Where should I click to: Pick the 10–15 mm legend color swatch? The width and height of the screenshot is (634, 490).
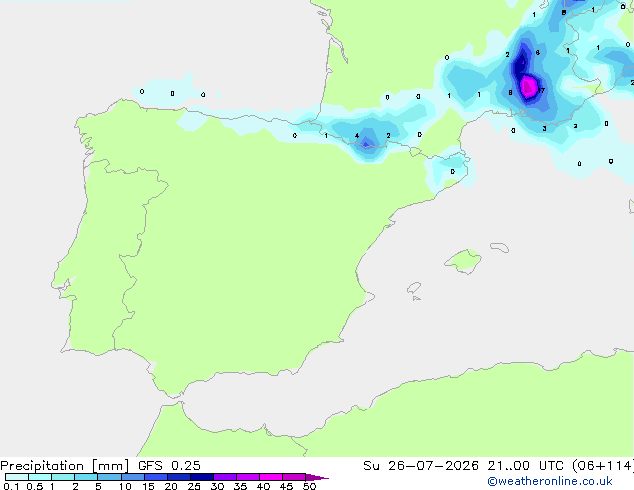(x=132, y=477)
